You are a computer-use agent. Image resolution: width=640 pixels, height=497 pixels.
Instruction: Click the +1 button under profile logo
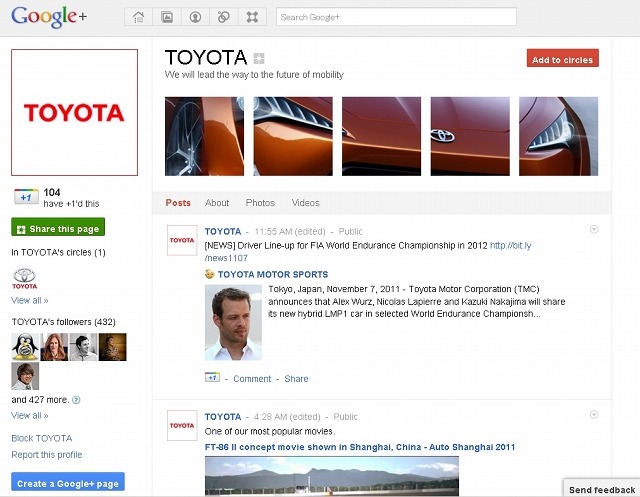[26, 197]
